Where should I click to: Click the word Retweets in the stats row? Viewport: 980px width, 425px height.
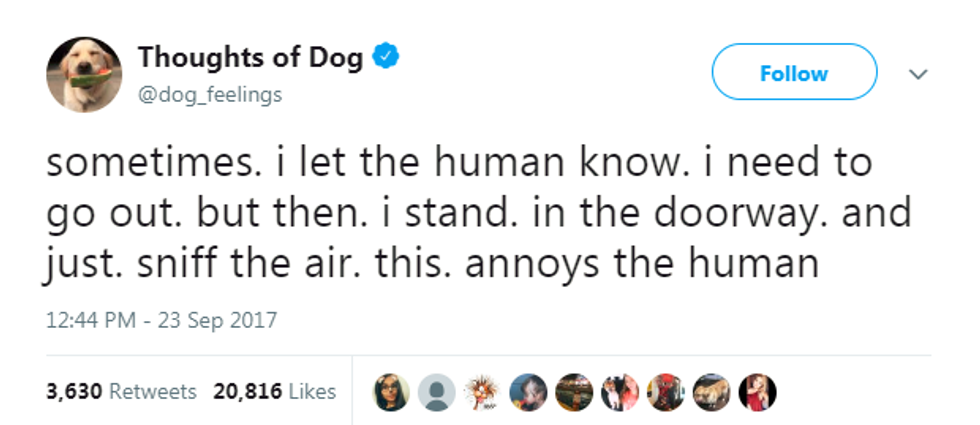click(x=152, y=392)
